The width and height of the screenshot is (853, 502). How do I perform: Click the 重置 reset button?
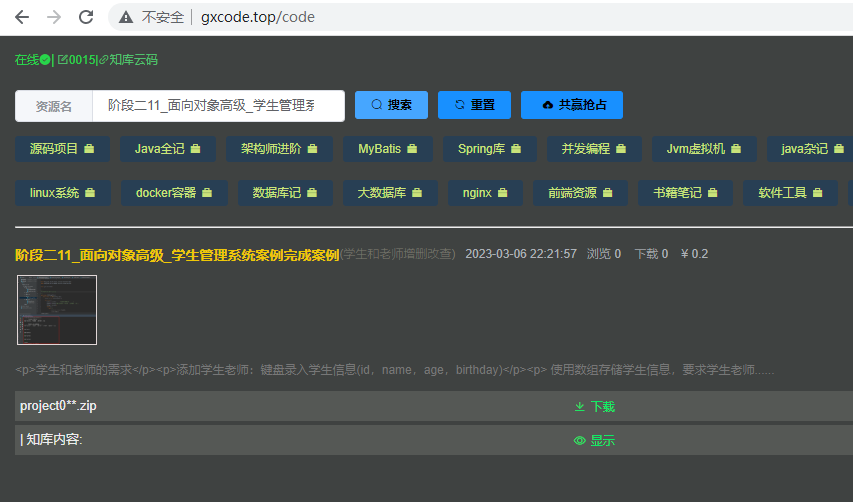click(474, 105)
